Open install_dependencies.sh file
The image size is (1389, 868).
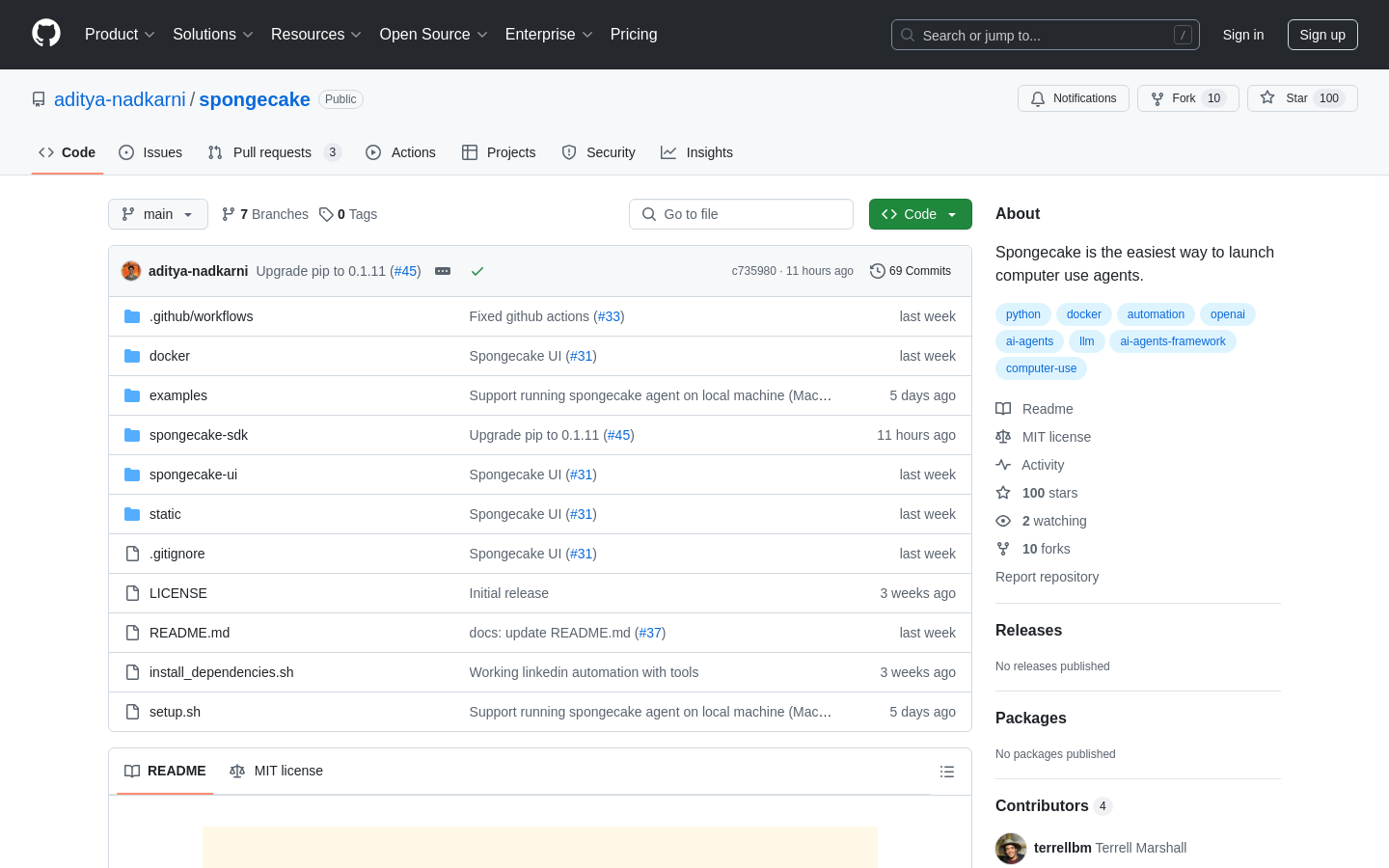[221, 672]
